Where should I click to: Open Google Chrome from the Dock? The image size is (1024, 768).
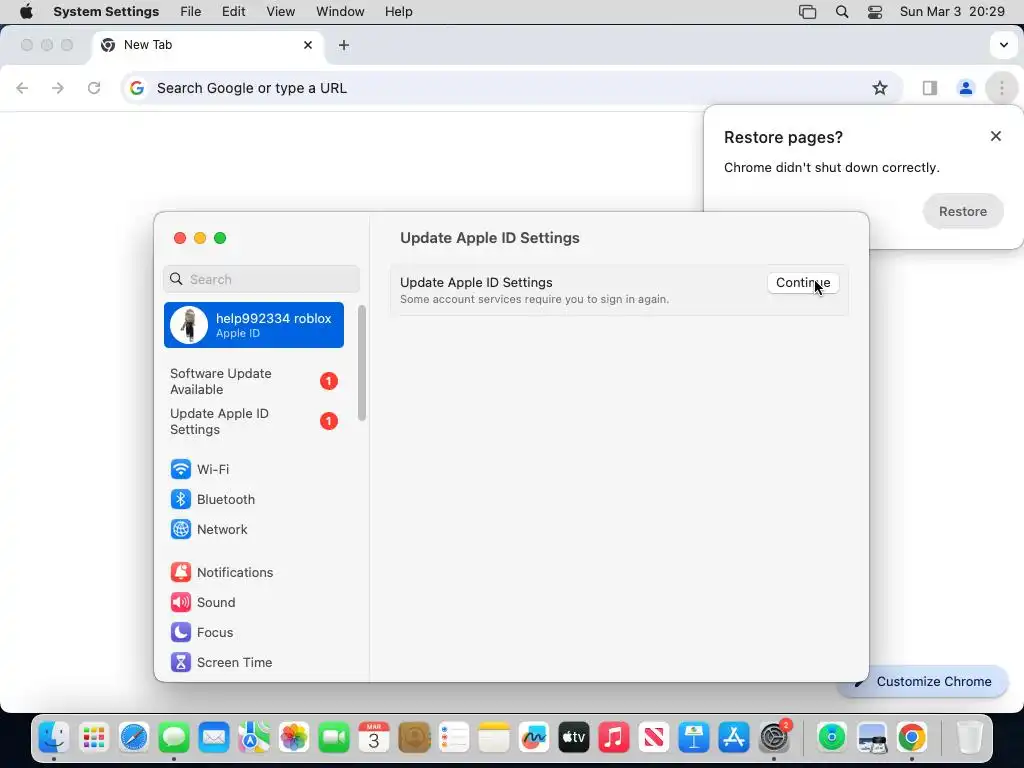pos(912,738)
